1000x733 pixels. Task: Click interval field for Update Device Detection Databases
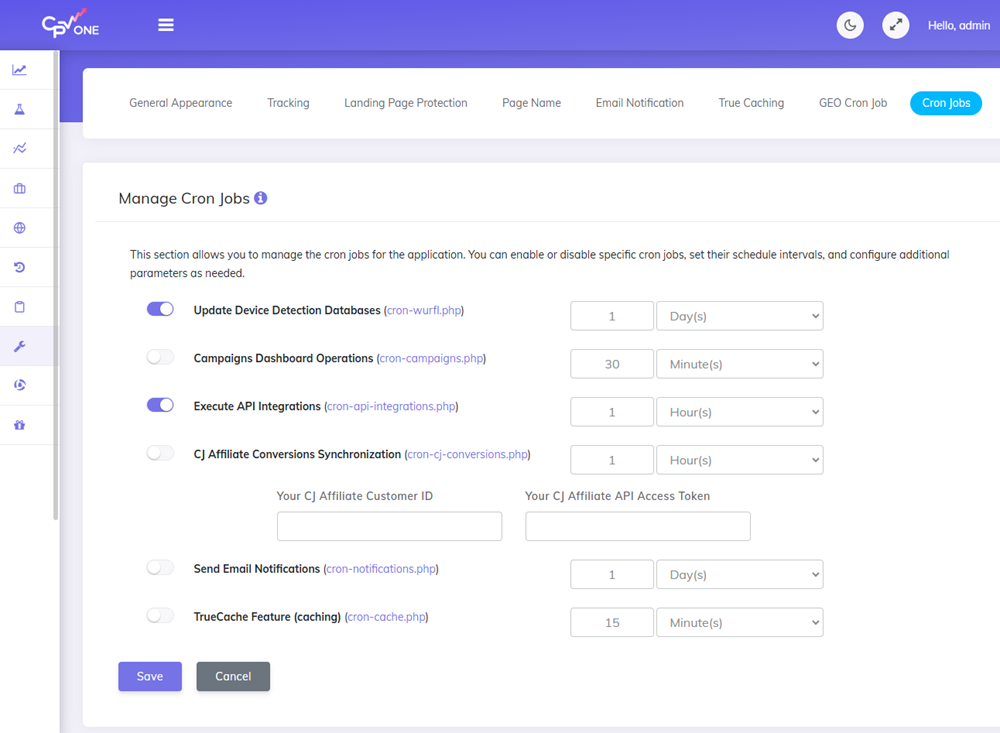coord(612,316)
